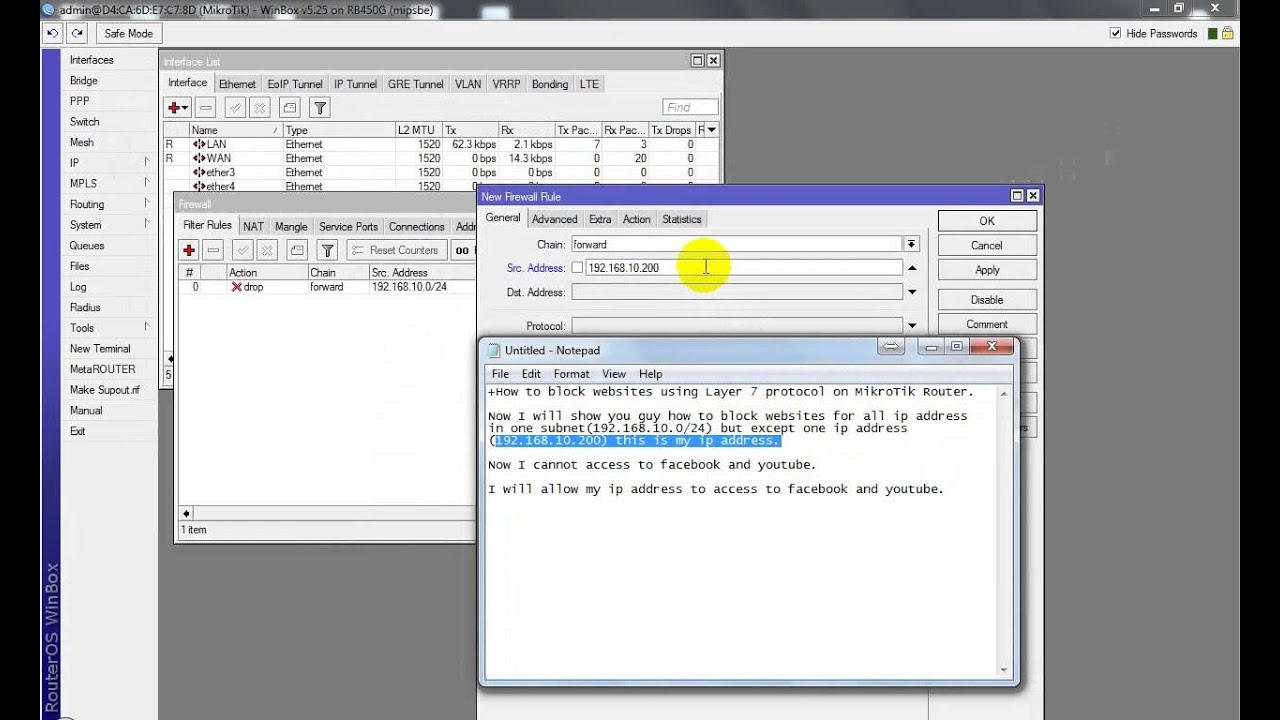Select the ether3 interface row
The image size is (1280, 720).
440,172
